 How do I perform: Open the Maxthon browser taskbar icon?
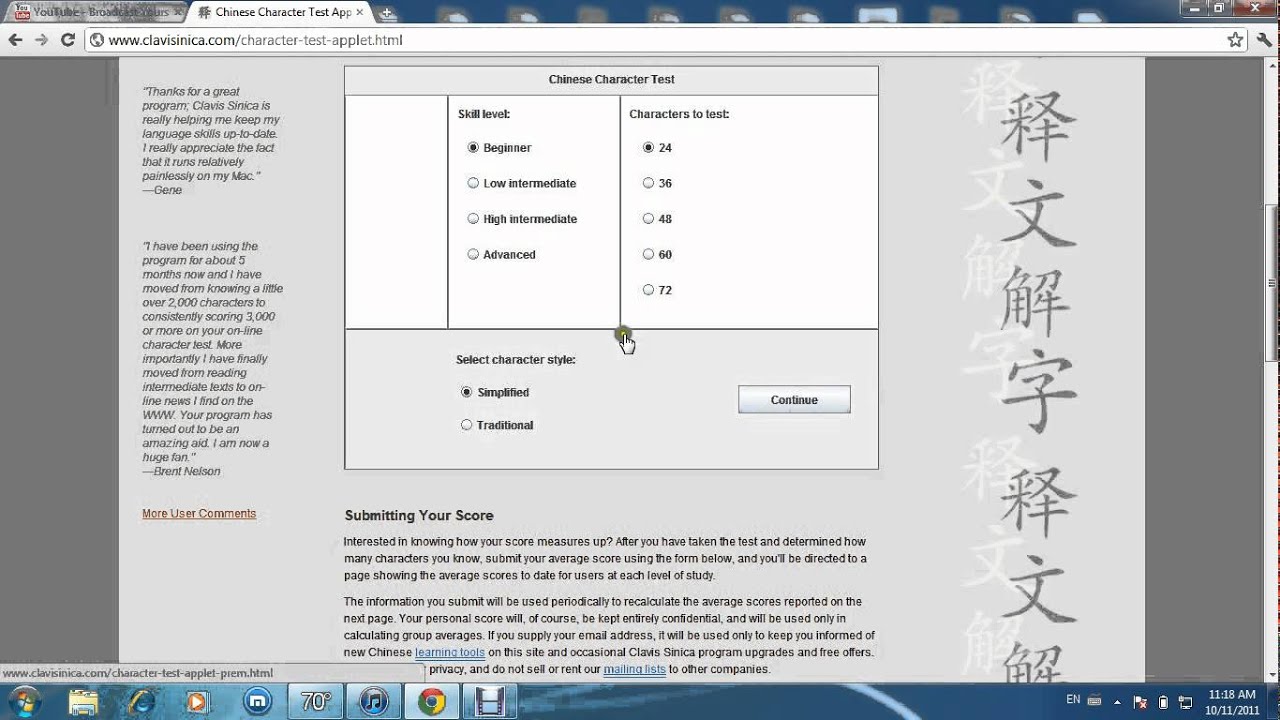tap(258, 702)
